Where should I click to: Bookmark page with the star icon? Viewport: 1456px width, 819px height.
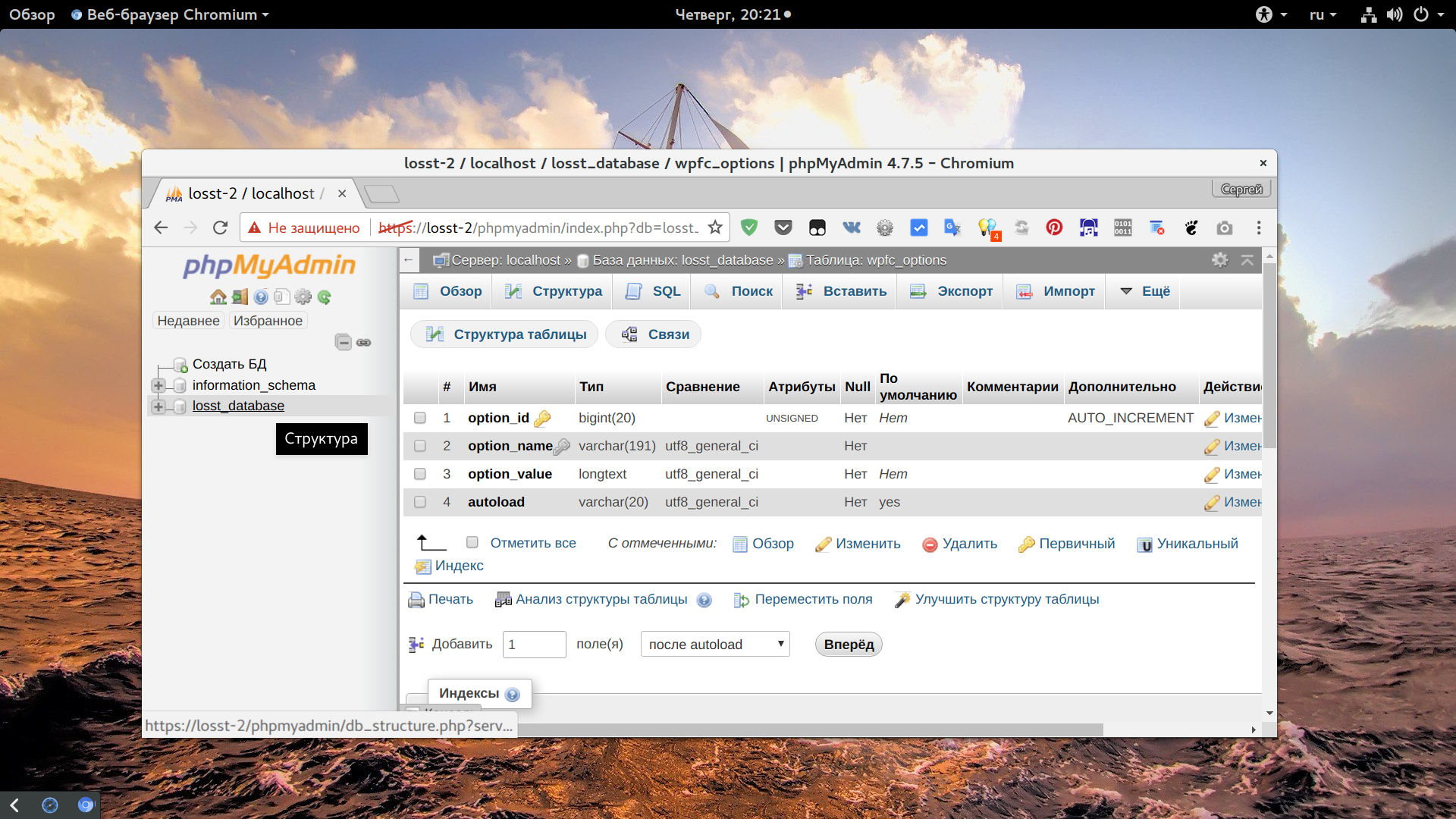click(715, 227)
